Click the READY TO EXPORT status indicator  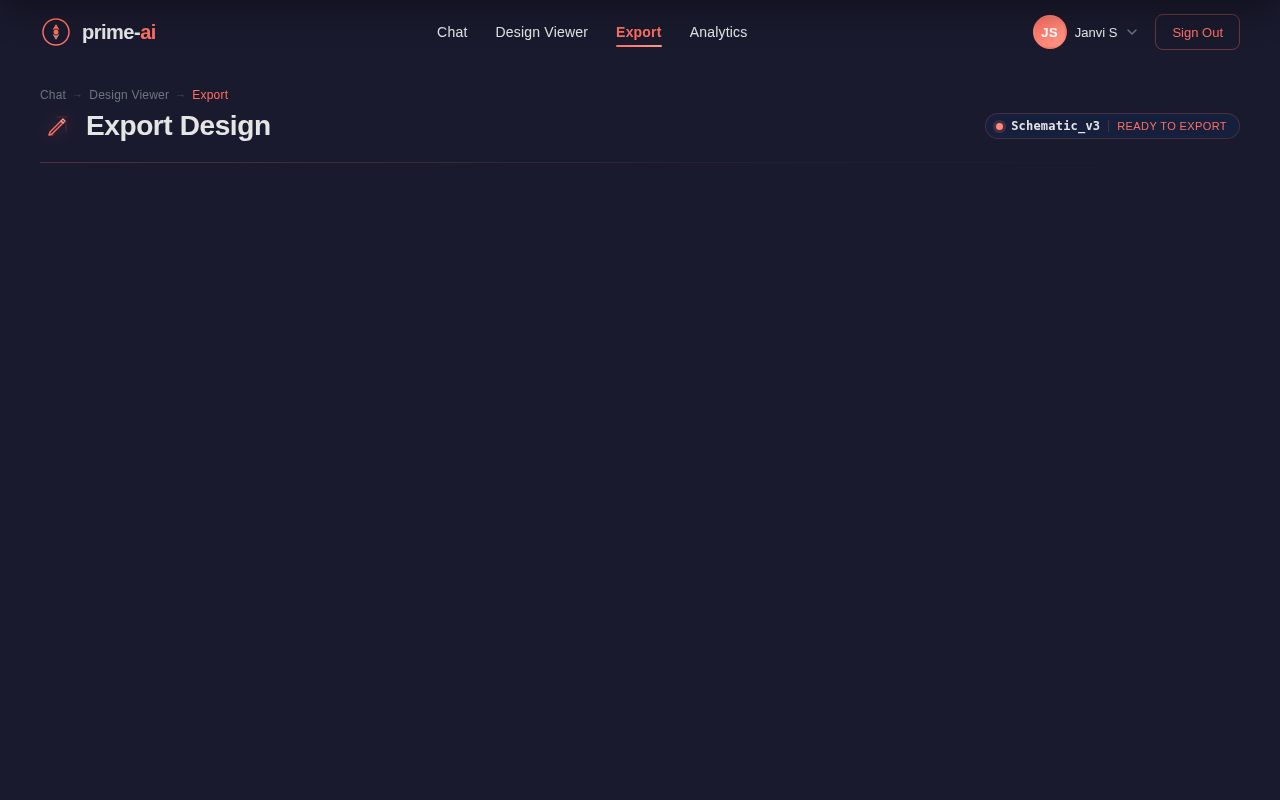1172,125
